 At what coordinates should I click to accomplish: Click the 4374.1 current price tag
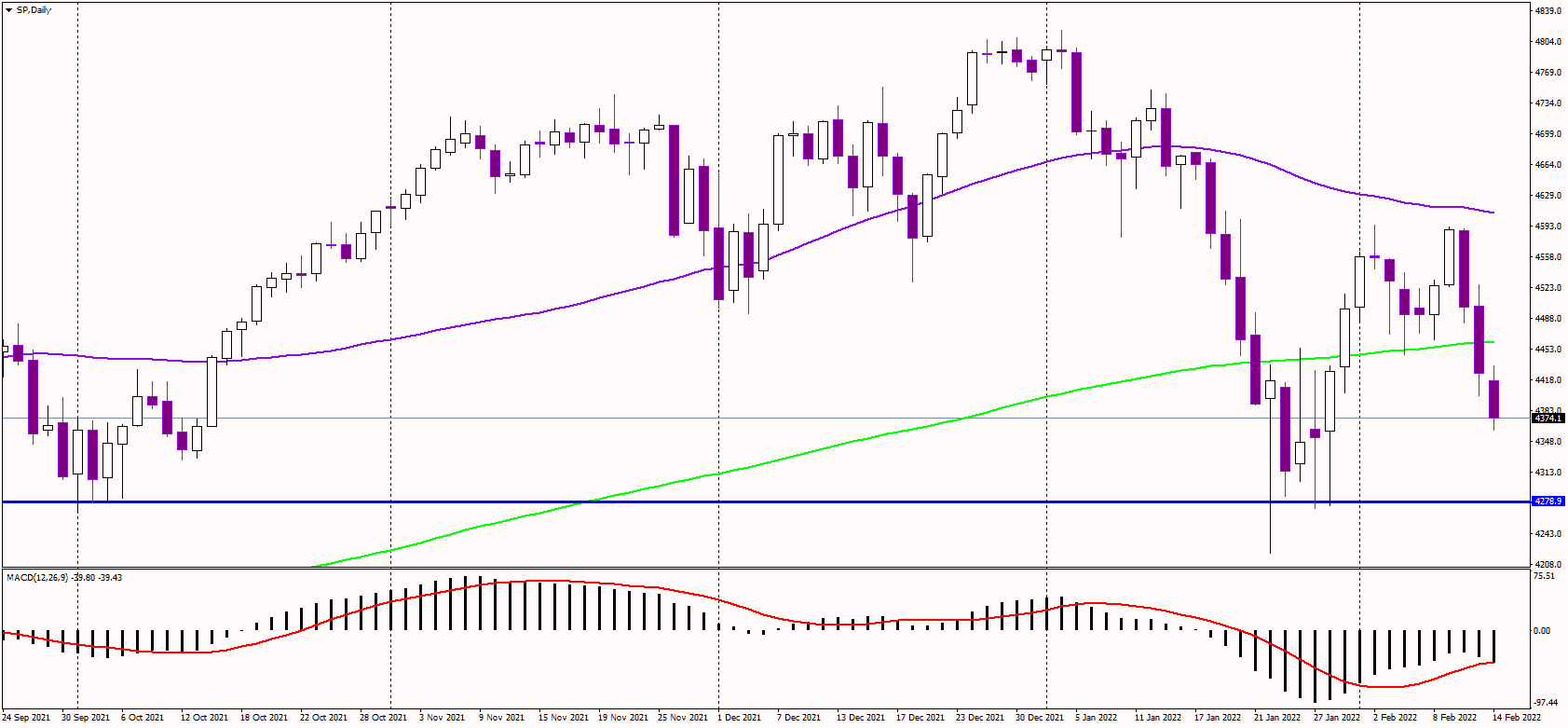[x=1548, y=419]
